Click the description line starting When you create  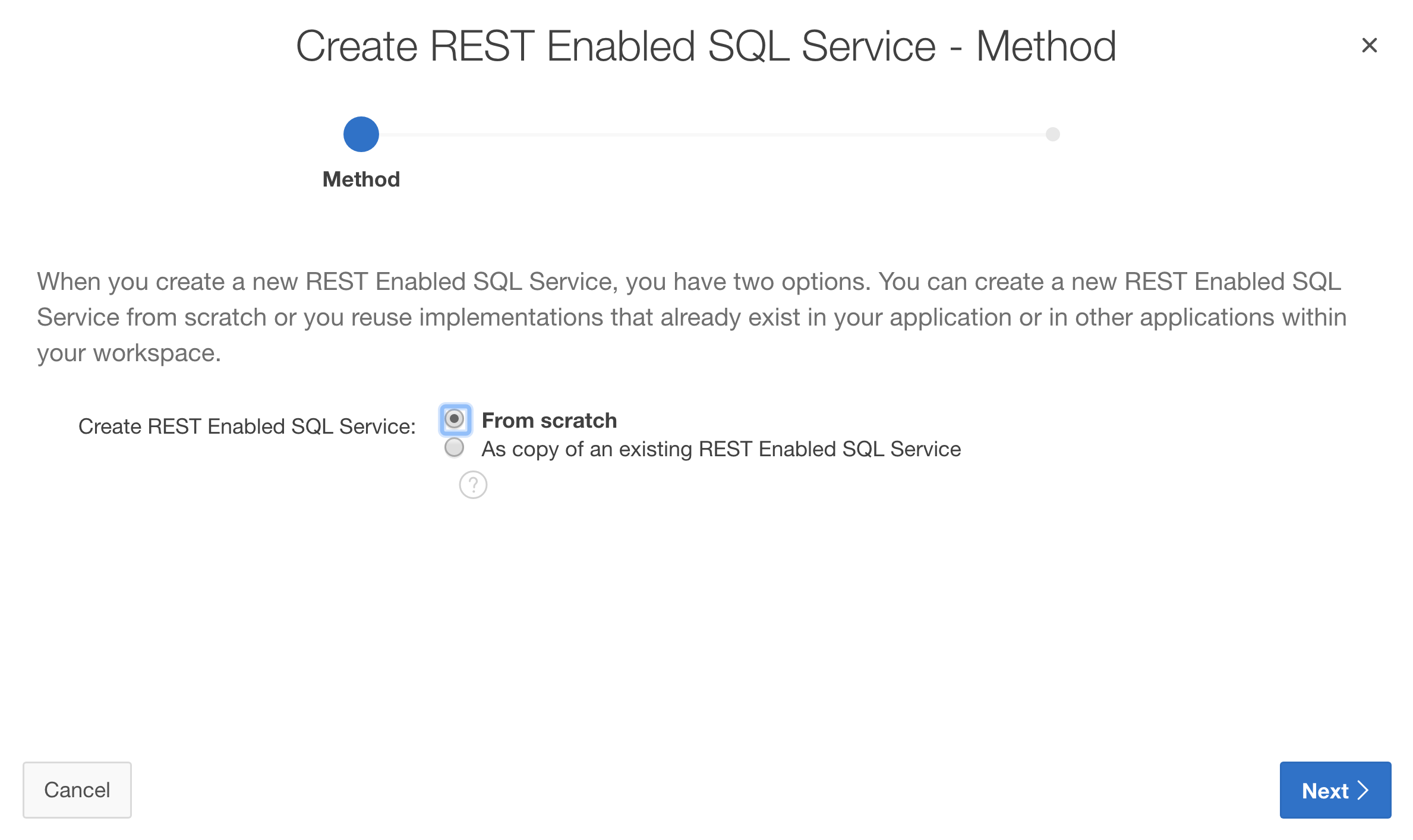pyautogui.click(x=689, y=282)
